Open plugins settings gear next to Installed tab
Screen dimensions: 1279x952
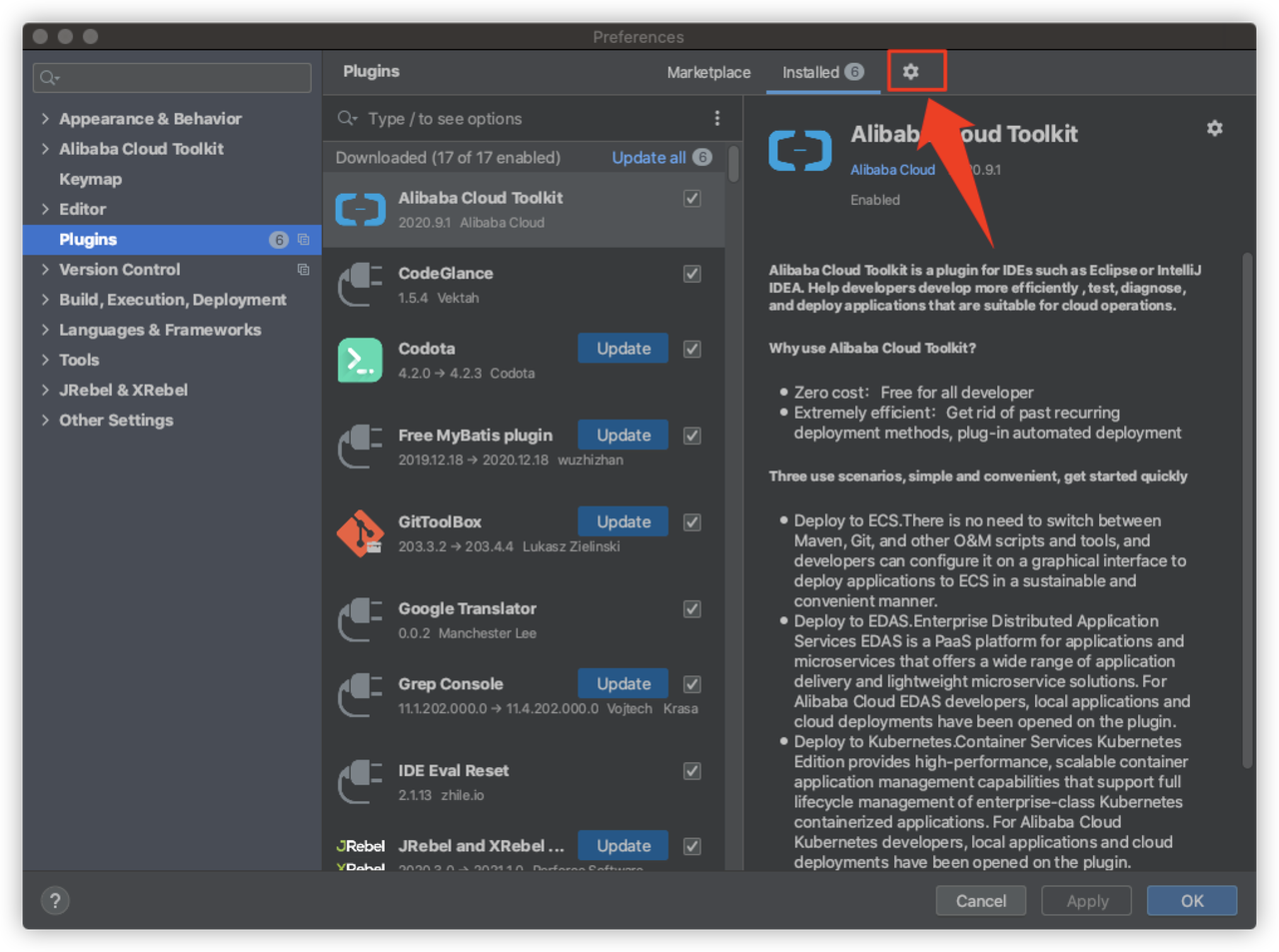pyautogui.click(x=910, y=72)
